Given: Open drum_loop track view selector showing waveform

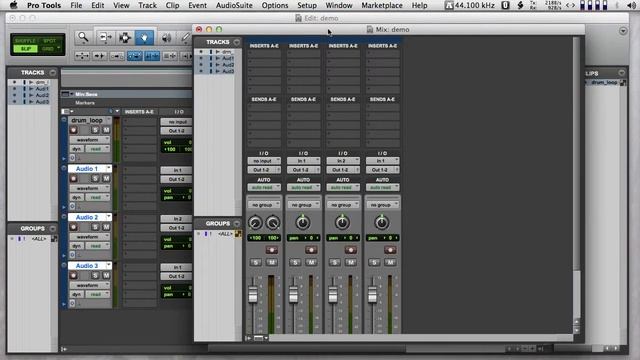Looking at the screenshot, I should [x=89, y=140].
